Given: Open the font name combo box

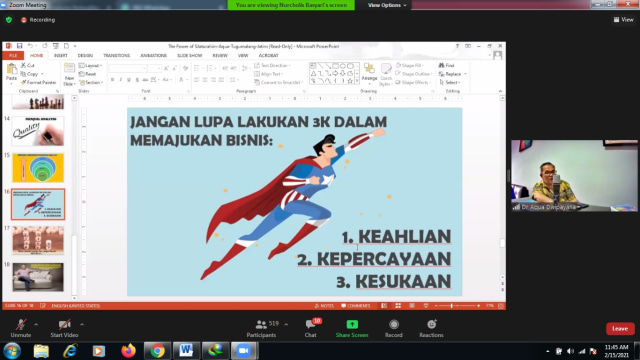Looking at the screenshot, I should pos(128,68).
